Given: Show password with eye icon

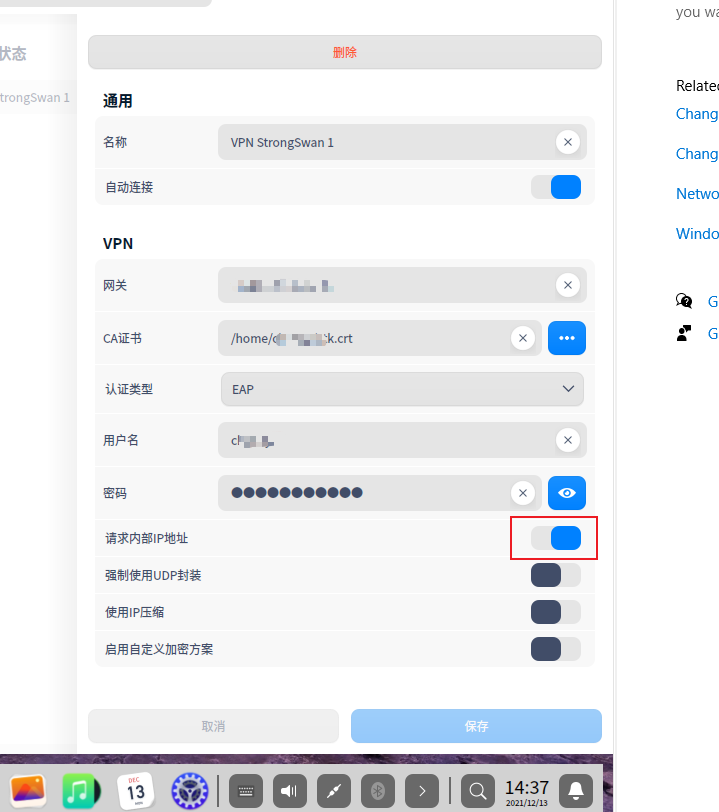Looking at the screenshot, I should [x=567, y=493].
